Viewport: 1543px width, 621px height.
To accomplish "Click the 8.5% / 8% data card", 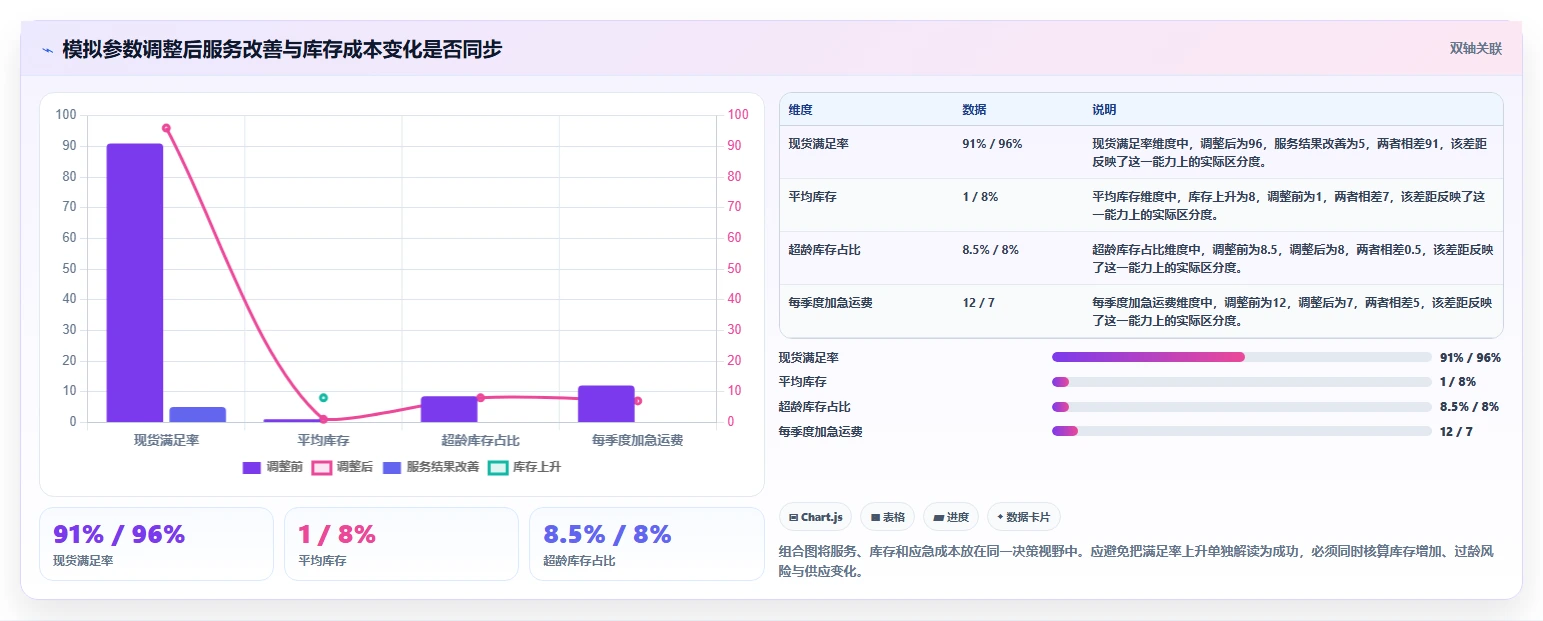I will 646,544.
